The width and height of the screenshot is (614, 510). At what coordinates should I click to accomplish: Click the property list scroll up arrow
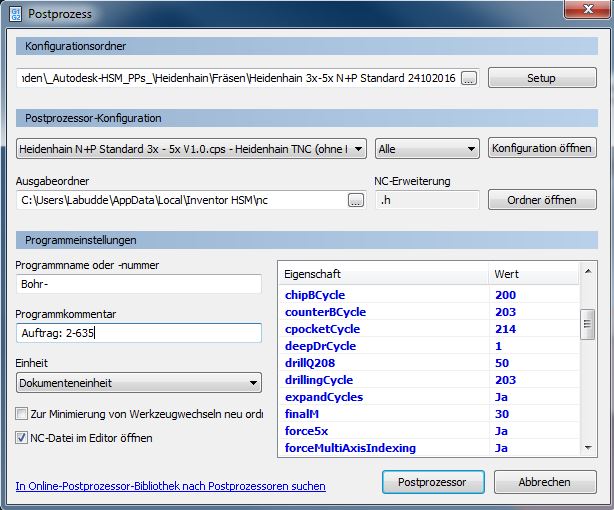tap(588, 271)
